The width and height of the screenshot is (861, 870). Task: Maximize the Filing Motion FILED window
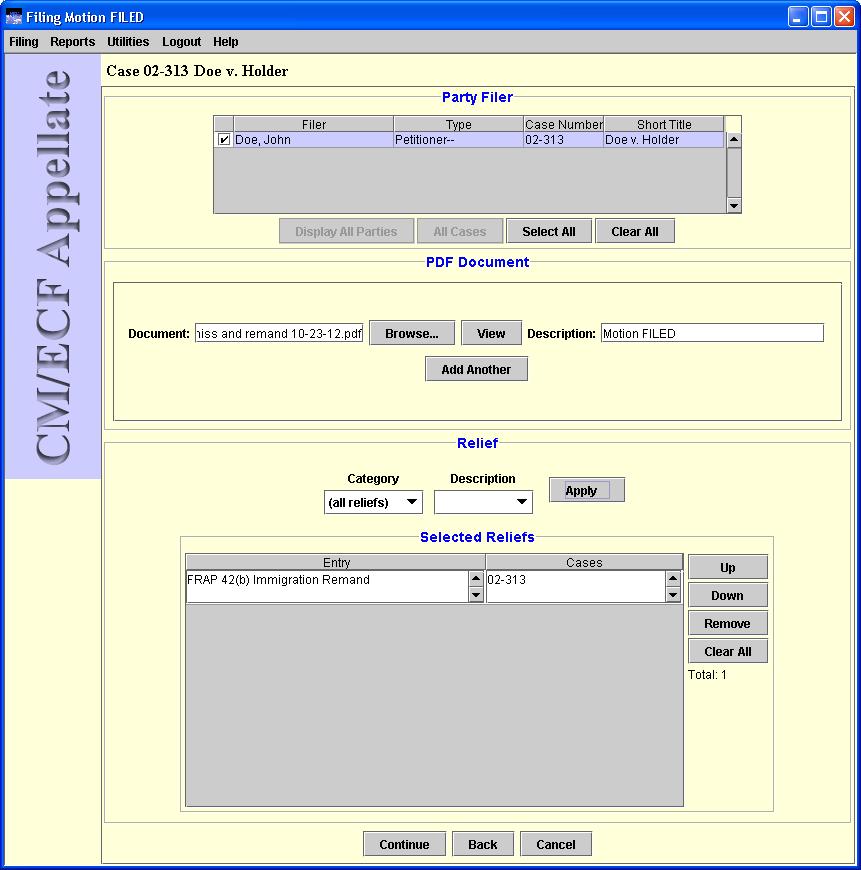(x=821, y=17)
